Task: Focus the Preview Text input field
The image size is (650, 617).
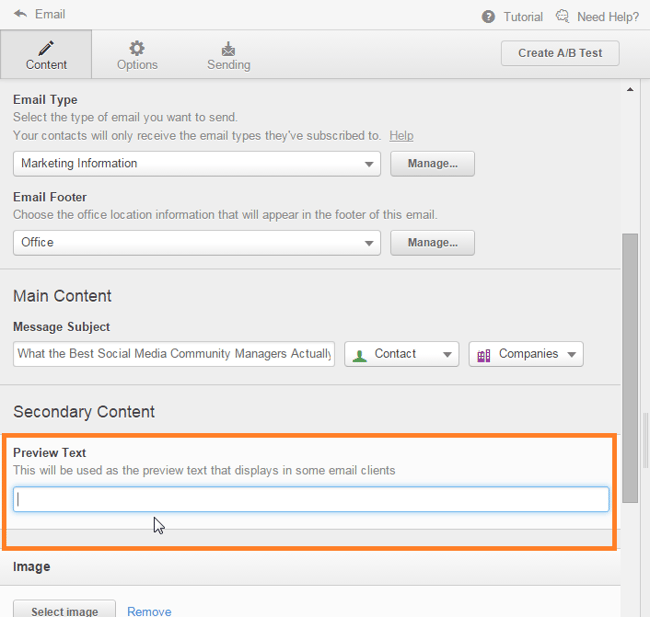Action: 311,499
